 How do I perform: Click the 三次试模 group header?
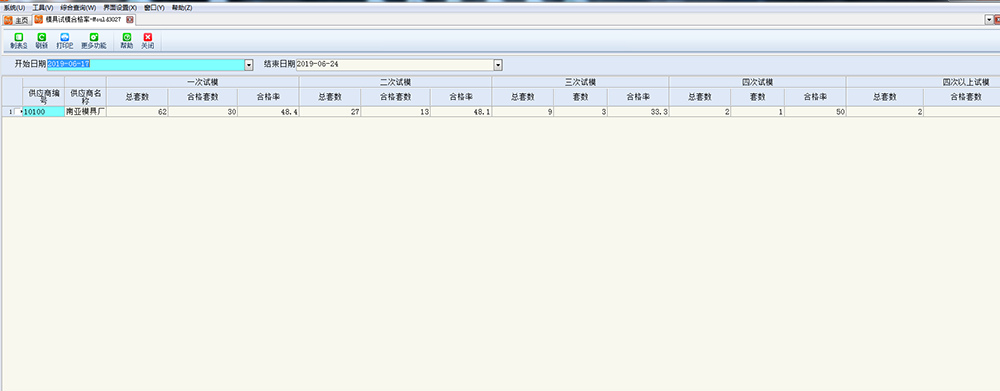(580, 82)
